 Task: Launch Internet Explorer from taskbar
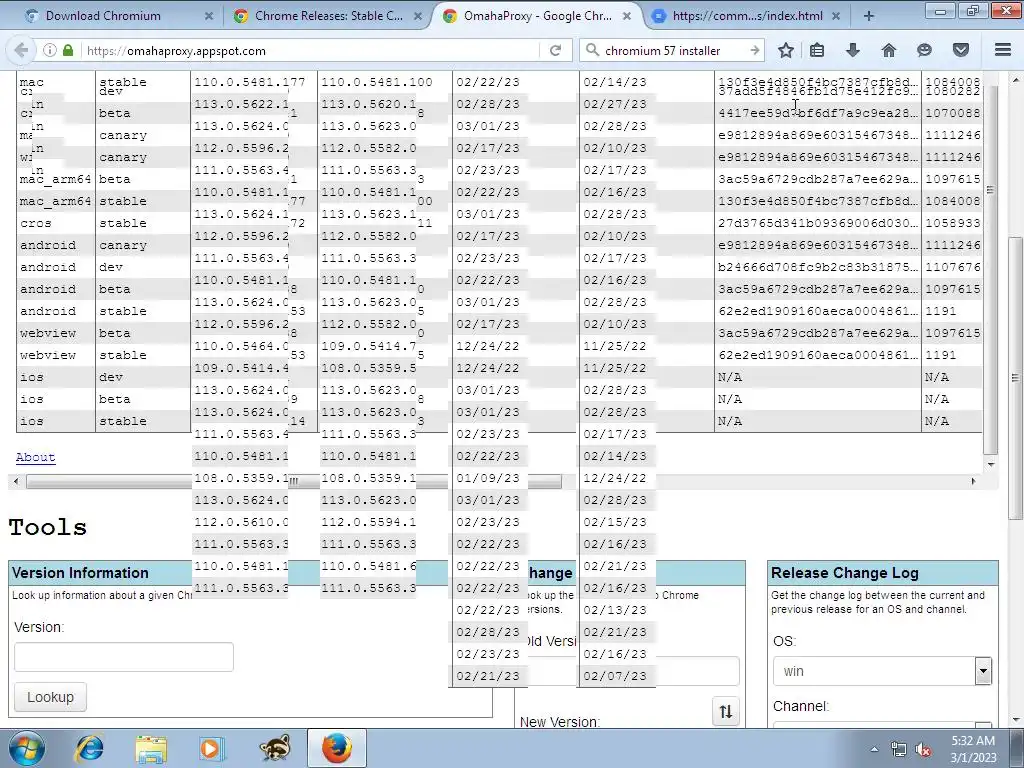tap(89, 748)
